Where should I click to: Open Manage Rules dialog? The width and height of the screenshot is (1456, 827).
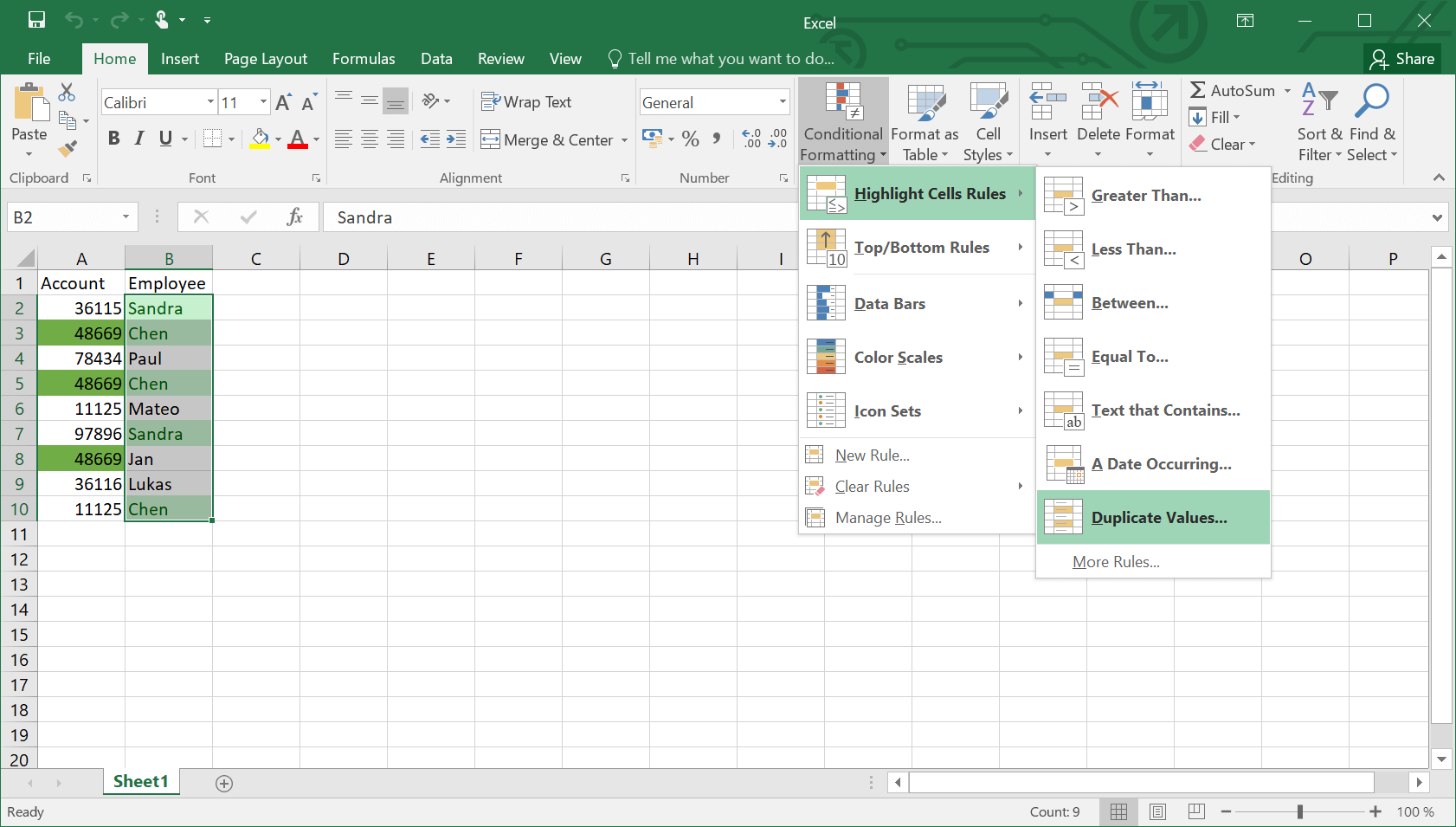tap(887, 517)
